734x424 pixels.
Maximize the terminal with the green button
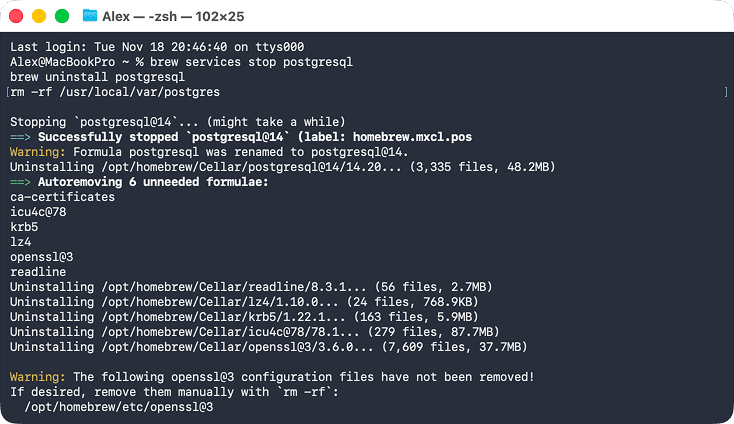(61, 16)
